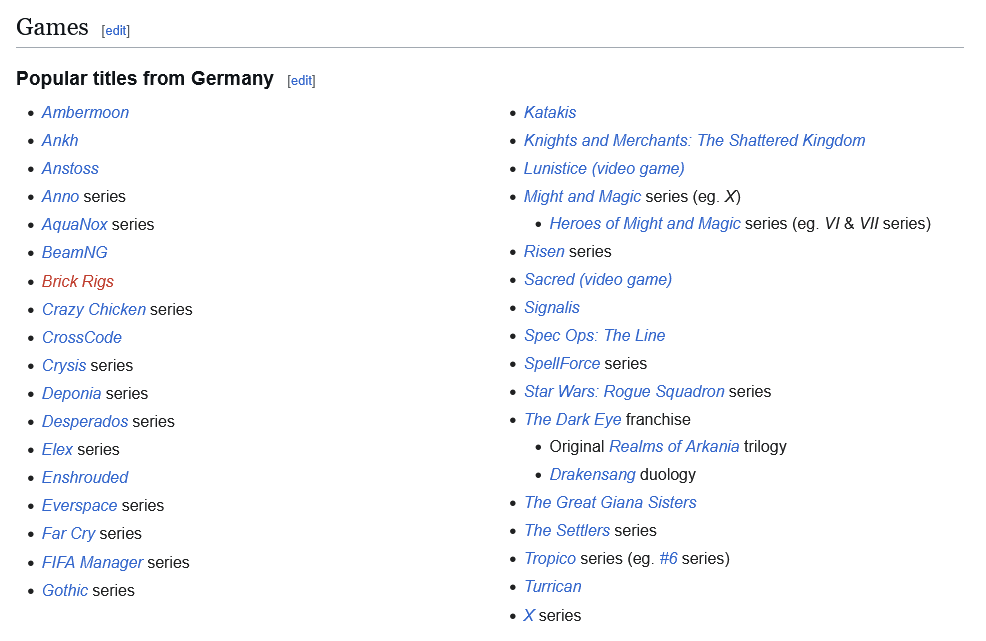Screen dimensions: 986x641
Task: Open the Anno series link
Action: pyautogui.click(x=60, y=196)
